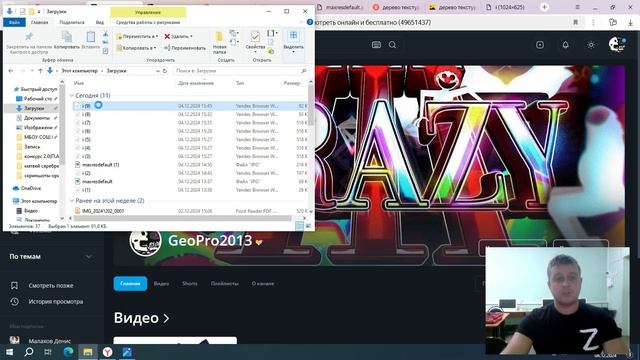Sort by the Имя column header
This screenshot has width=640, height=360.
[x=79, y=83]
